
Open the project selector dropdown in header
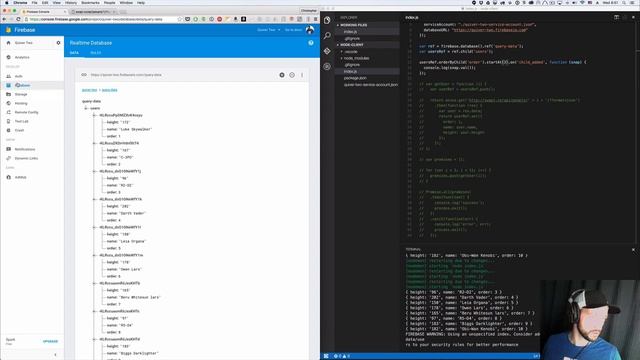coord(269,30)
